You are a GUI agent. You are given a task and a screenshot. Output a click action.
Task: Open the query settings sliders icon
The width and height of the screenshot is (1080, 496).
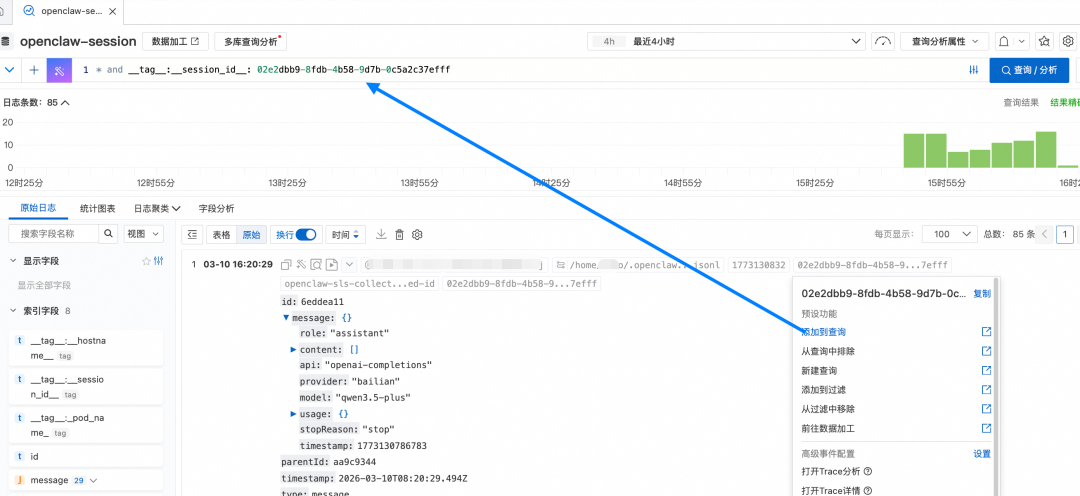coord(973,70)
